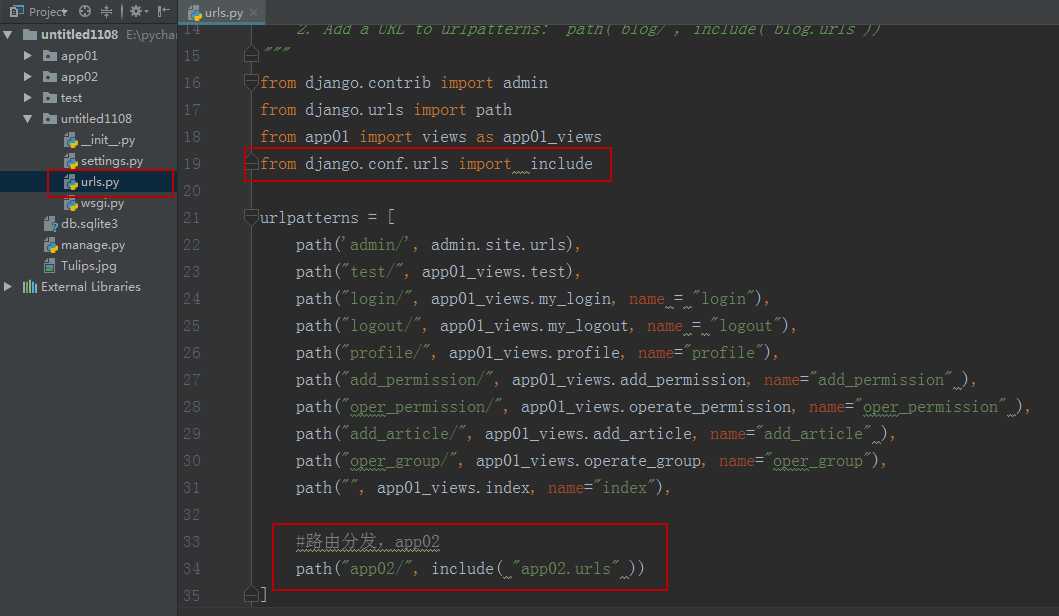Image resolution: width=1059 pixels, height=616 pixels.
Task: Click the db.sqlite3 file icon
Action: point(50,224)
